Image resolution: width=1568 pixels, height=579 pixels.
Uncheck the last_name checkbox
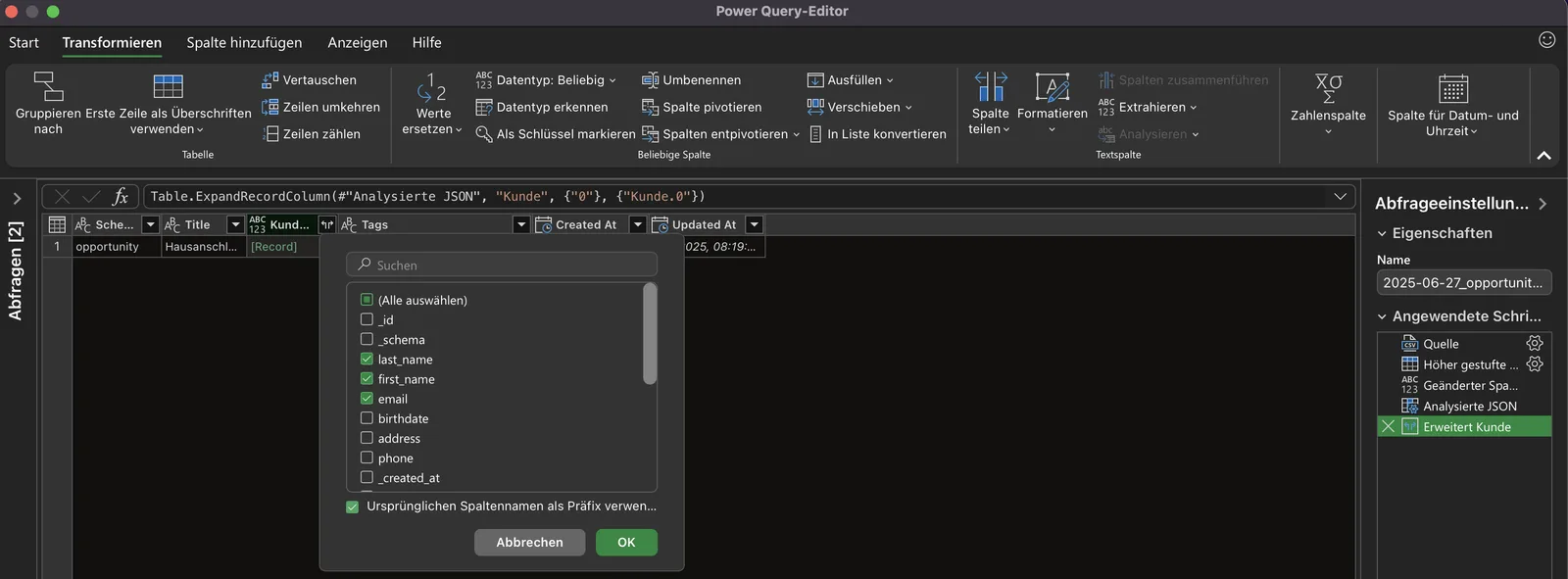pos(367,359)
